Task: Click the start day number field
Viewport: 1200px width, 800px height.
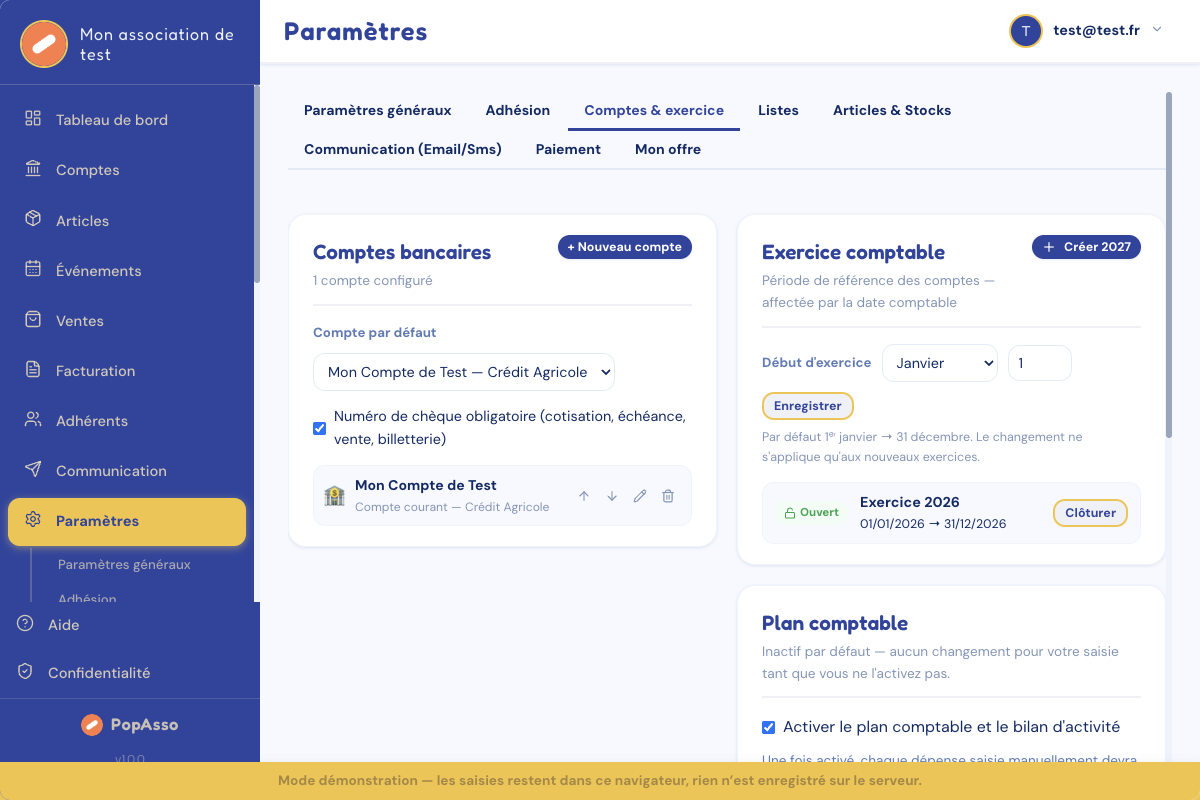Action: [1040, 363]
